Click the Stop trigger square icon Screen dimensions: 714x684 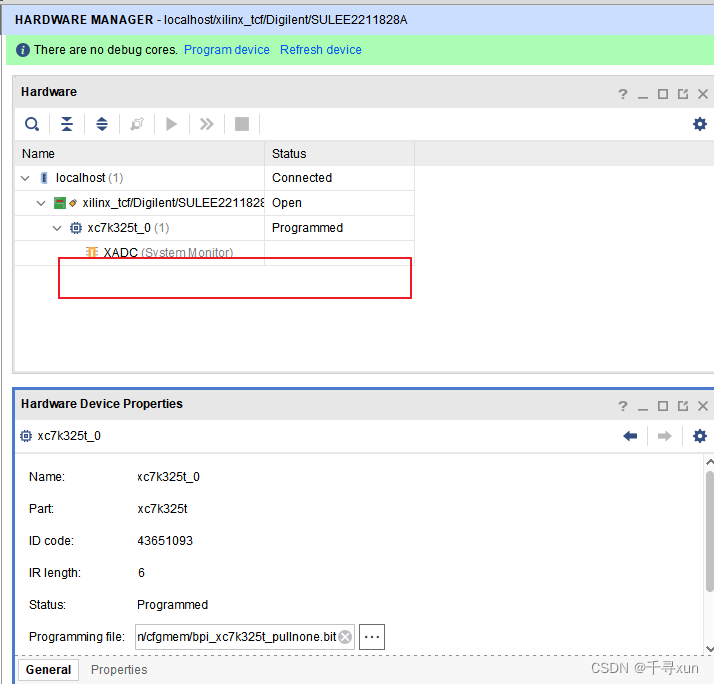[242, 124]
